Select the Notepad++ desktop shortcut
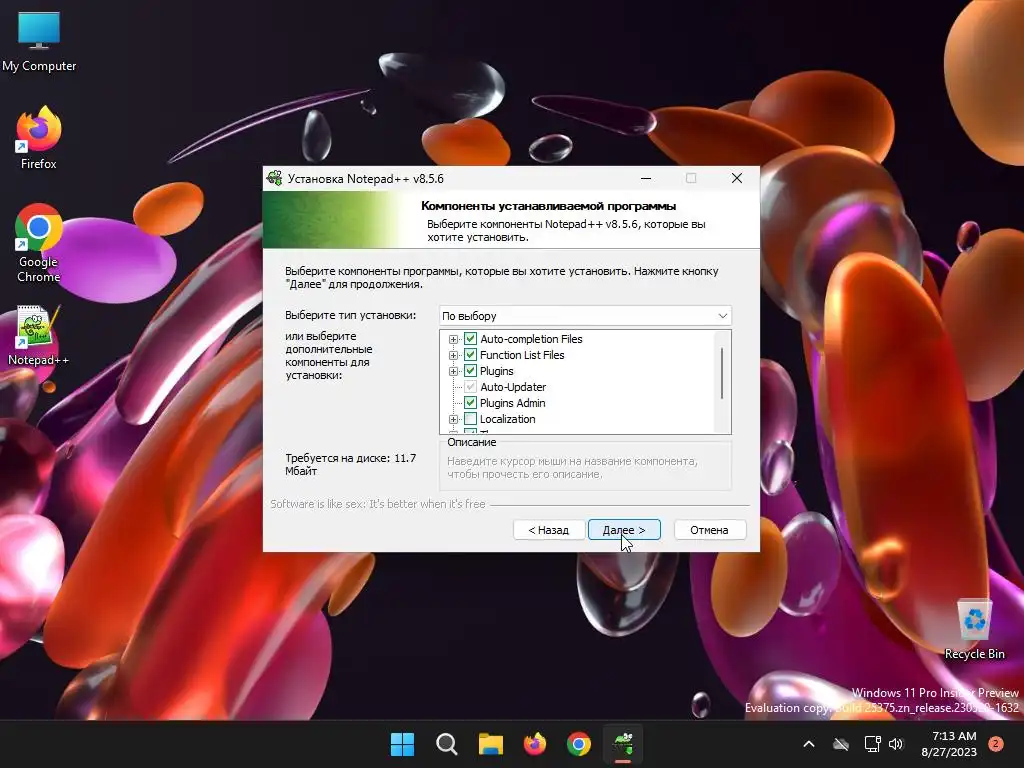This screenshot has width=1024, height=768. tap(39, 336)
